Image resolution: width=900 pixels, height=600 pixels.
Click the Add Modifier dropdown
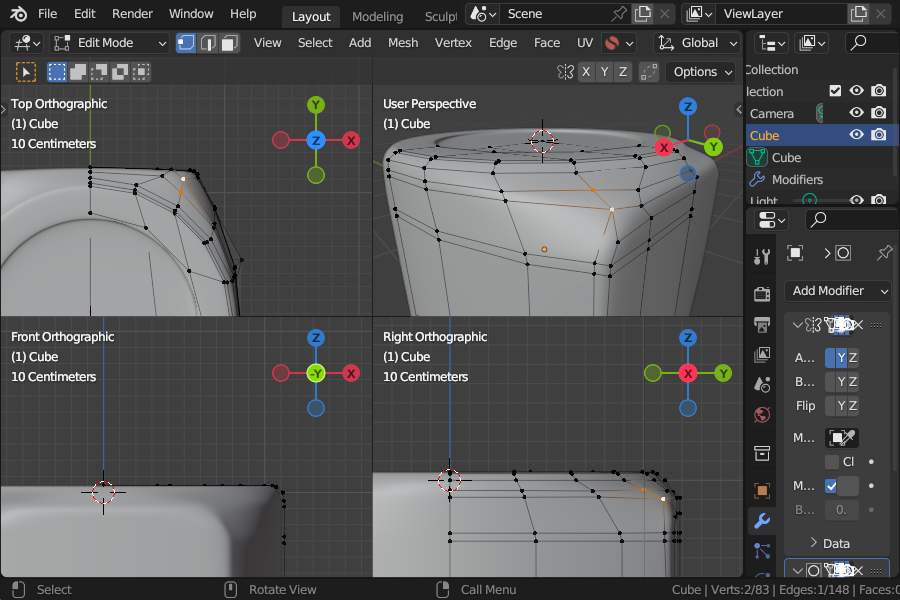point(837,291)
